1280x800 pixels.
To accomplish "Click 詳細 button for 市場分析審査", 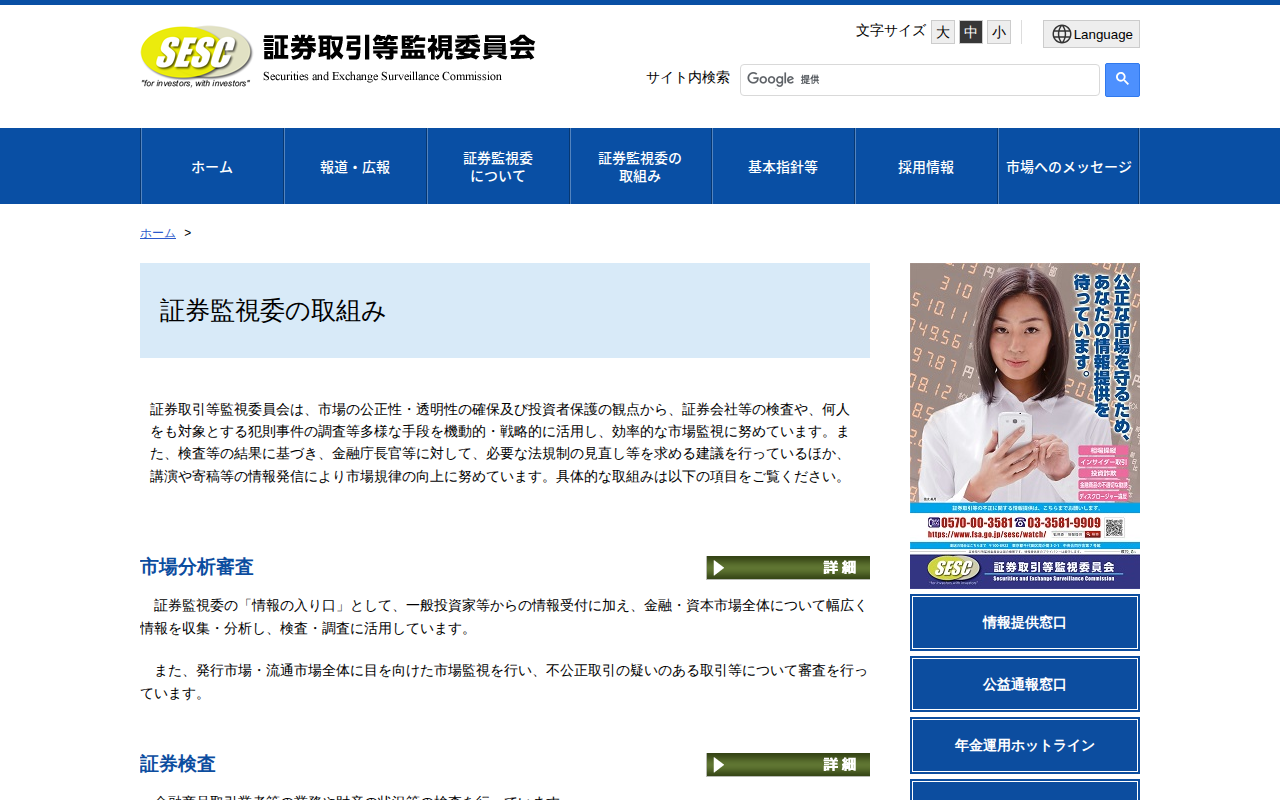I will (788, 568).
